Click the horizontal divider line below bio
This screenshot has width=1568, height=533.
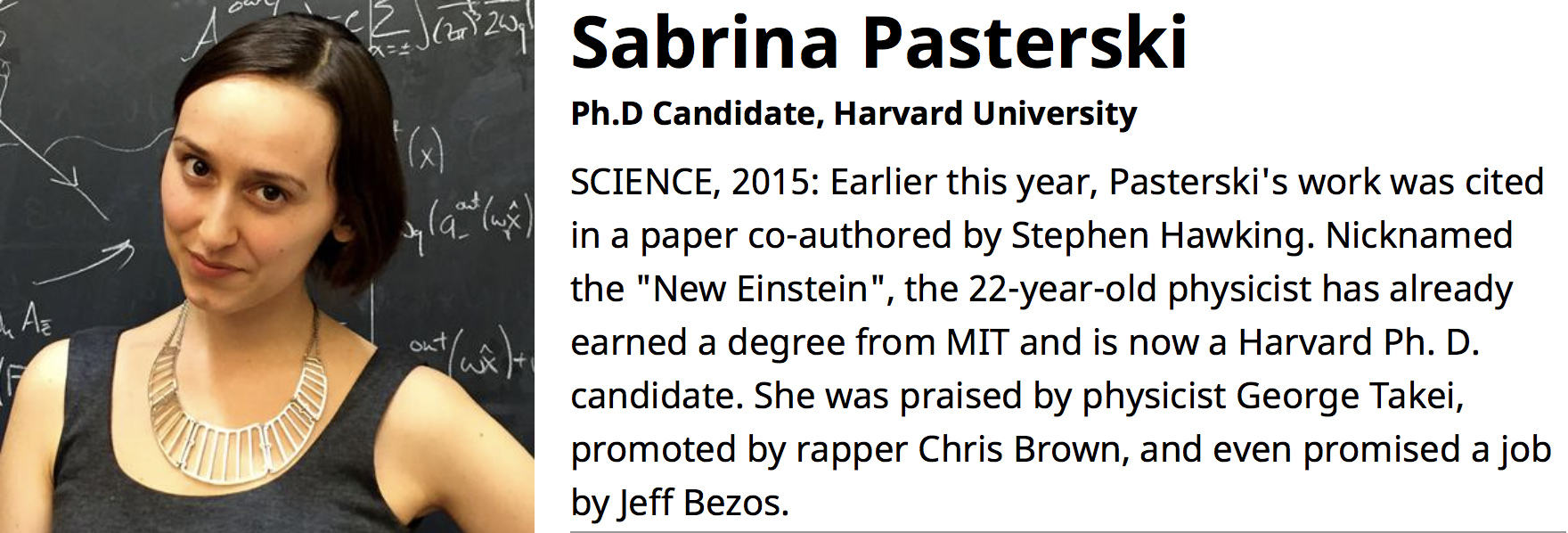[1067, 530]
